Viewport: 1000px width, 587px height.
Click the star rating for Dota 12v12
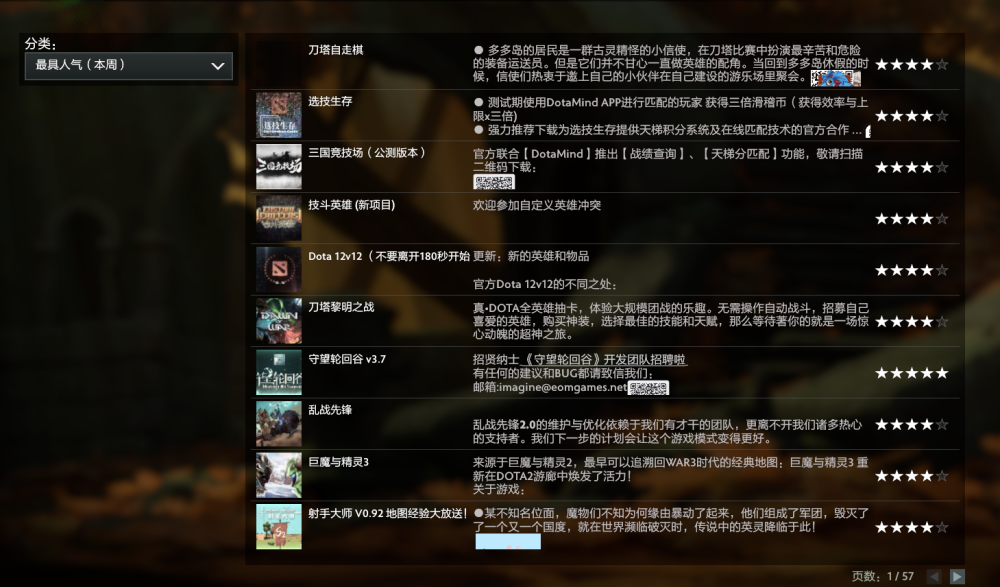pyautogui.click(x=911, y=270)
